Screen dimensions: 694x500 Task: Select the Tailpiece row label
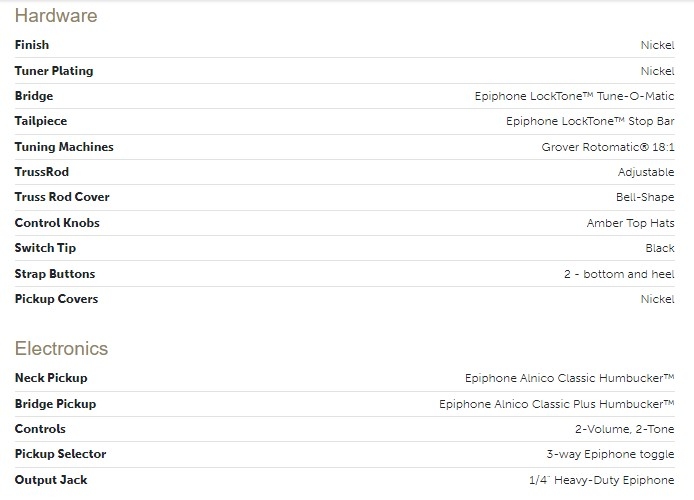click(40, 121)
